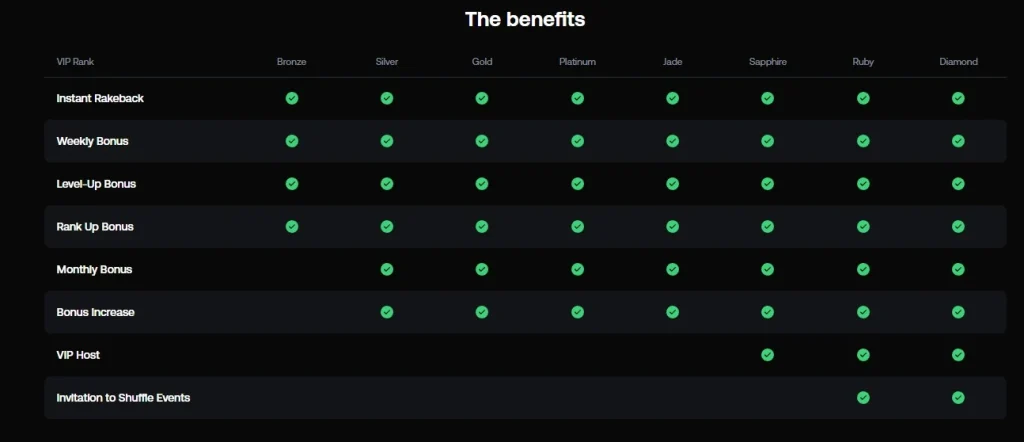Click Monthly Bonus checkmark under Silver
This screenshot has height=442, width=1024.
(x=387, y=269)
